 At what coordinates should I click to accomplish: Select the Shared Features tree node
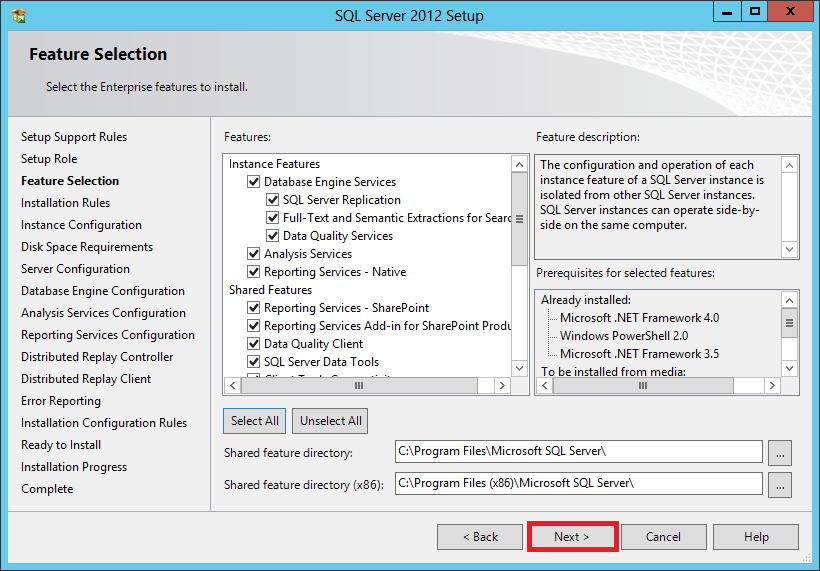click(270, 290)
